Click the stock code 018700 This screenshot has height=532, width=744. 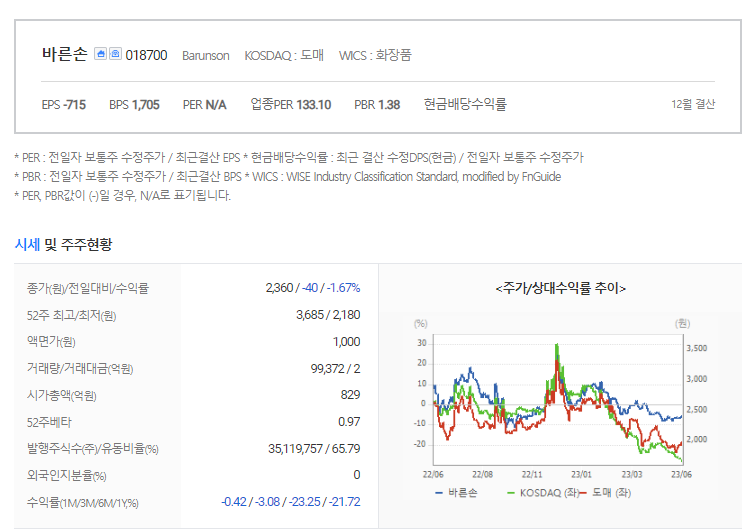click(146, 55)
